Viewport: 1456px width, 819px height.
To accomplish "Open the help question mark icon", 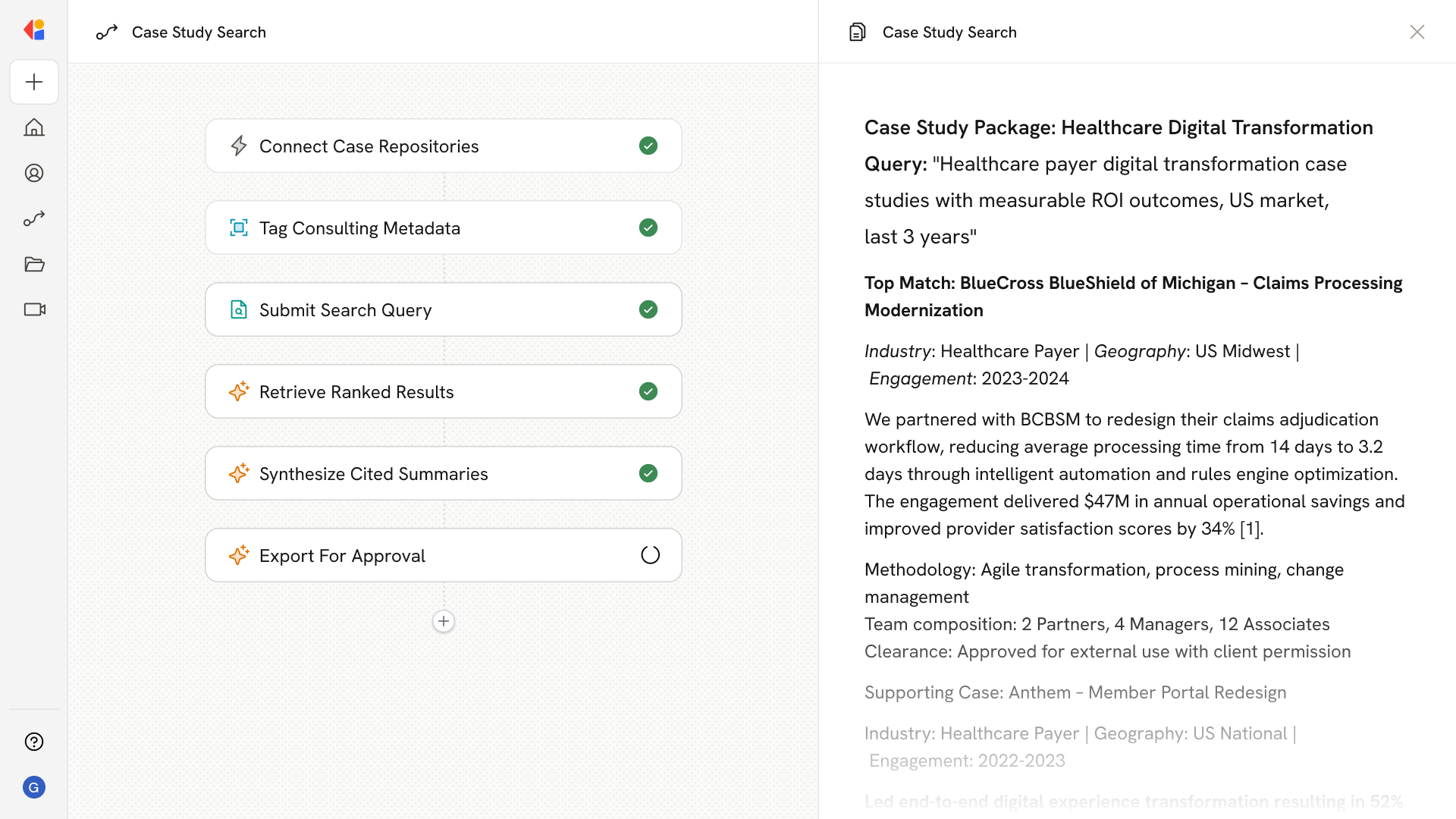I will pyautogui.click(x=34, y=742).
